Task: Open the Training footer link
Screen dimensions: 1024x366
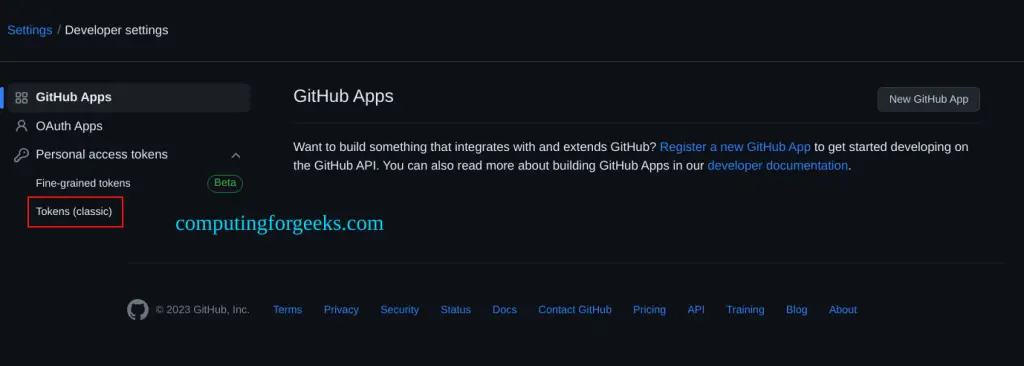Action: point(745,310)
